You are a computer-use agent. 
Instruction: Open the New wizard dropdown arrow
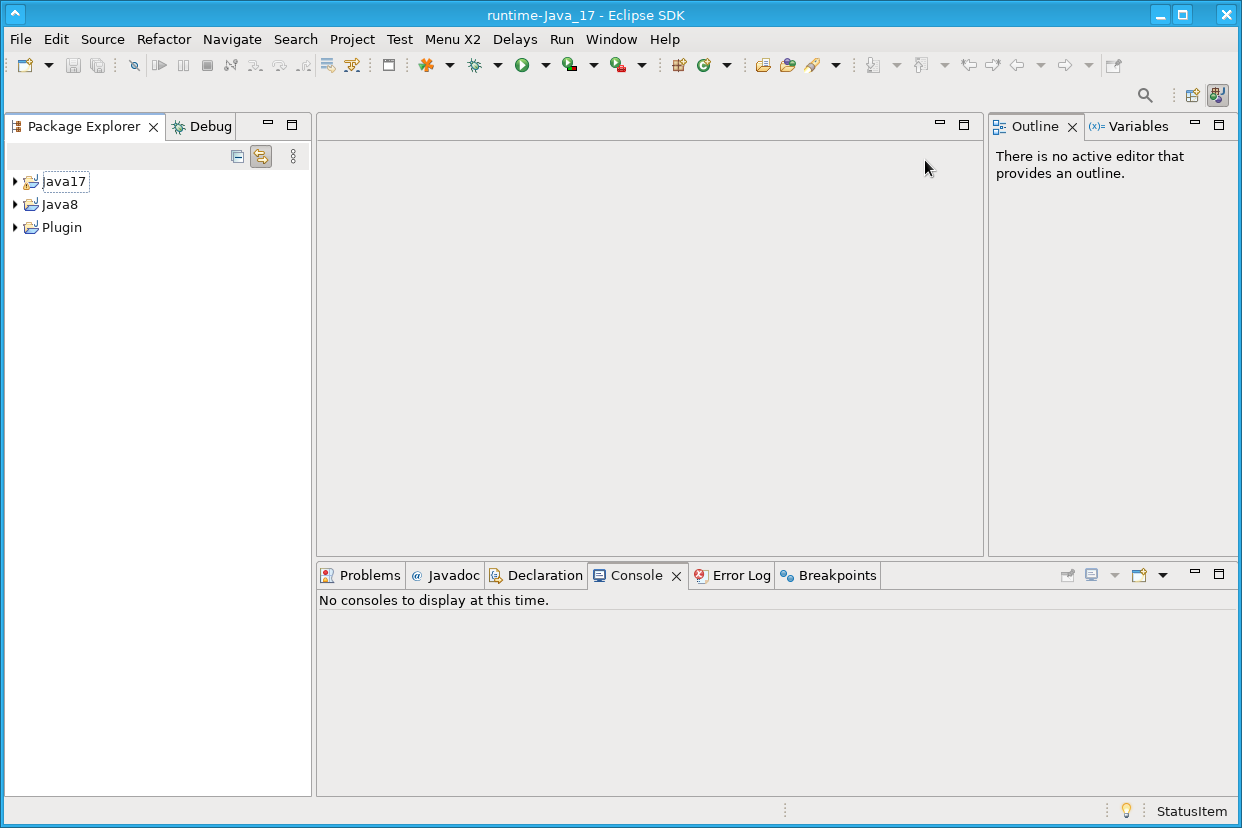pos(47,65)
